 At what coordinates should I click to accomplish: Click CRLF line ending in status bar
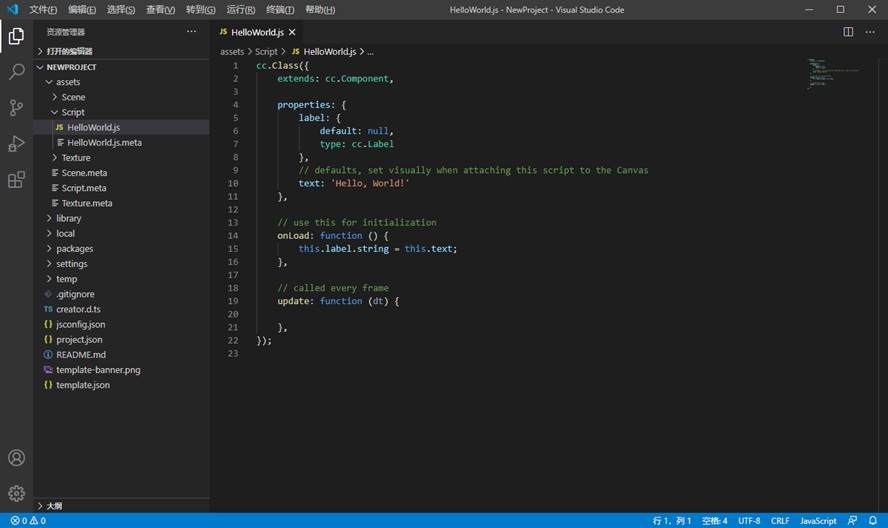[x=780, y=521]
